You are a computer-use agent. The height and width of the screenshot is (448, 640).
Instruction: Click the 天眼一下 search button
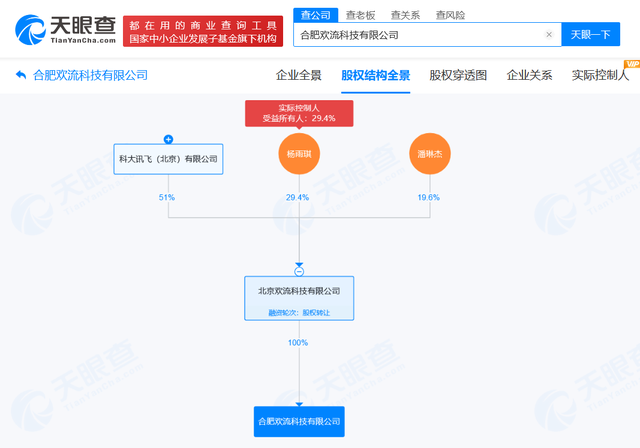(x=591, y=34)
